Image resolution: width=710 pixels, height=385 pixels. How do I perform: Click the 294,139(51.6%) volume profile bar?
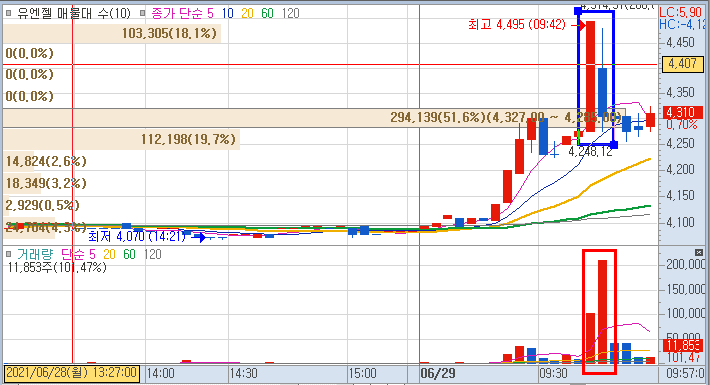pyautogui.click(x=313, y=118)
